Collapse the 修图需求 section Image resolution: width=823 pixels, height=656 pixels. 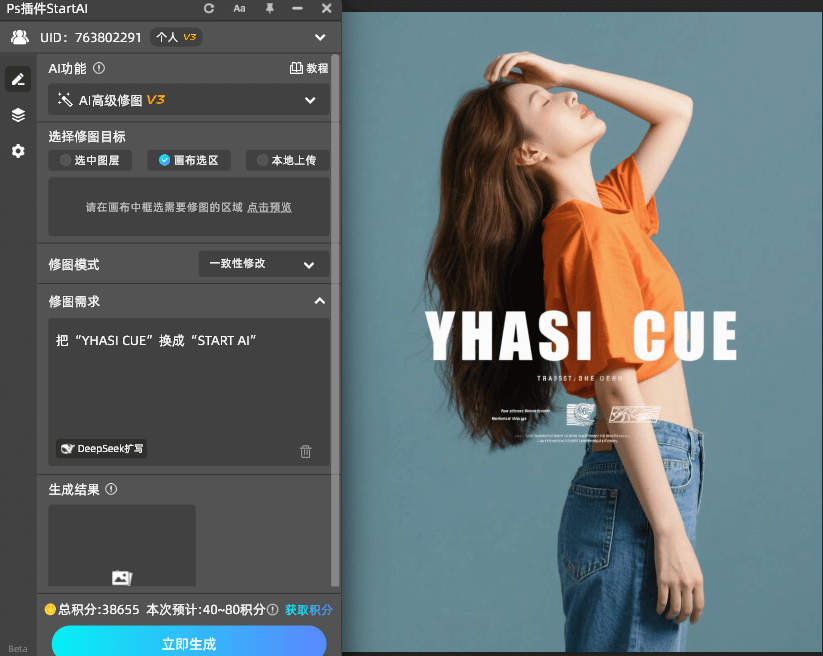[x=319, y=301]
